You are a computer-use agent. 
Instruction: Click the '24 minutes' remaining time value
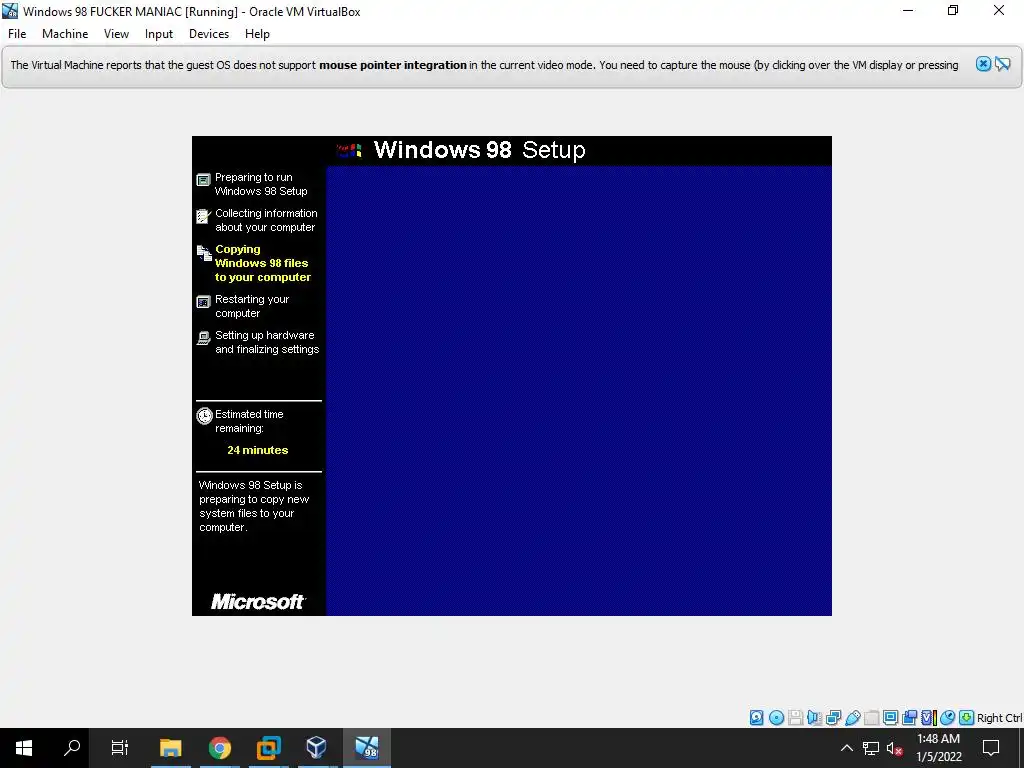click(x=257, y=450)
